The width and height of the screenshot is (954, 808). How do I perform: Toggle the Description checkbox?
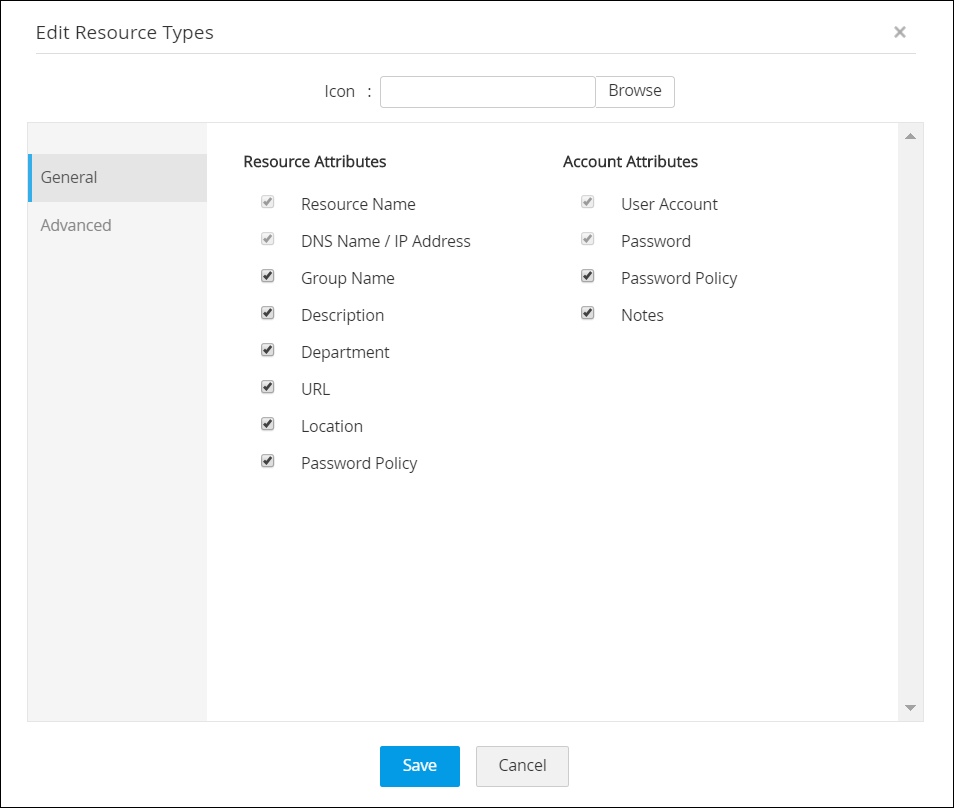pyautogui.click(x=267, y=313)
